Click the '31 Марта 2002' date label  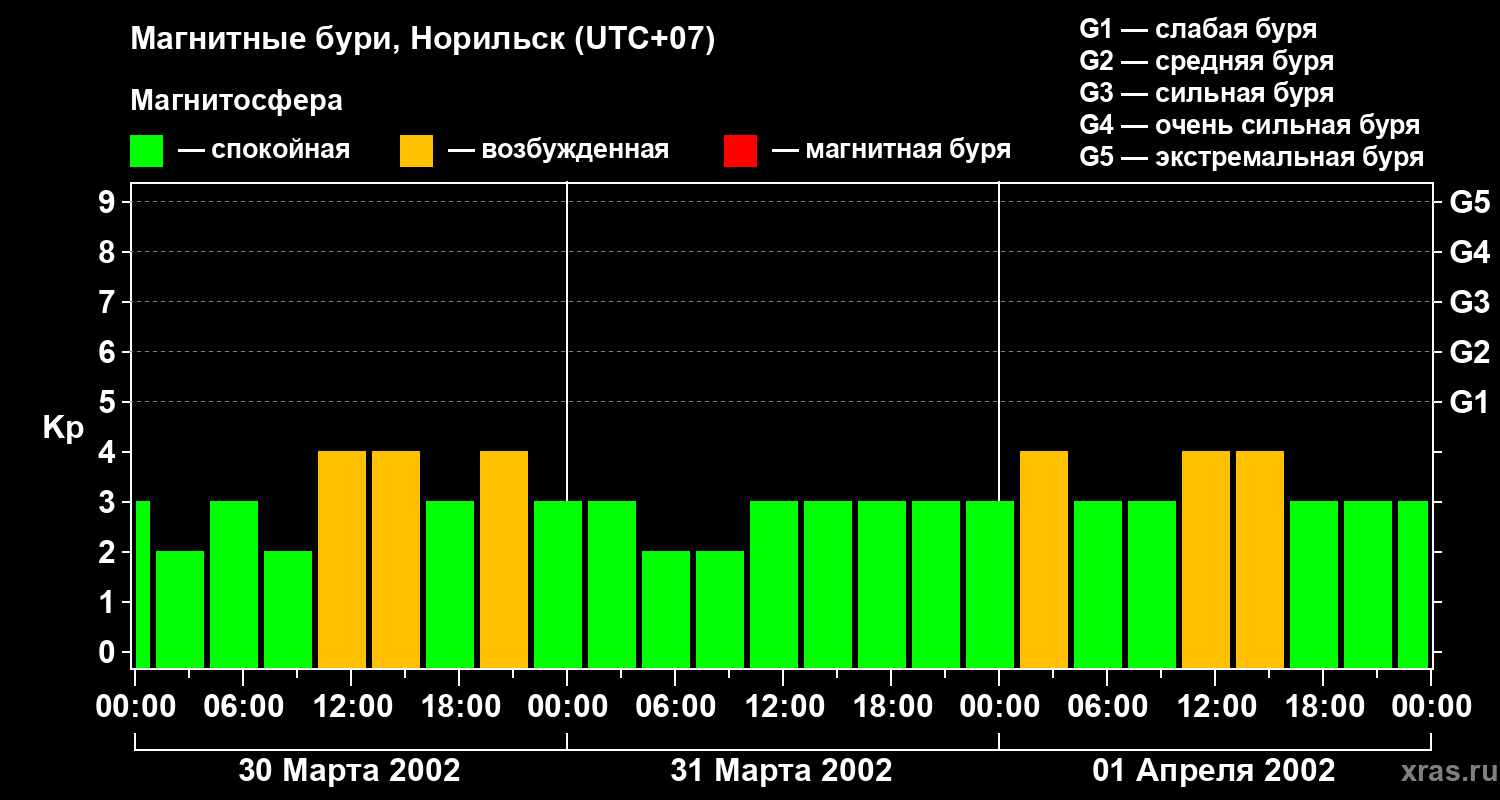pos(781,770)
